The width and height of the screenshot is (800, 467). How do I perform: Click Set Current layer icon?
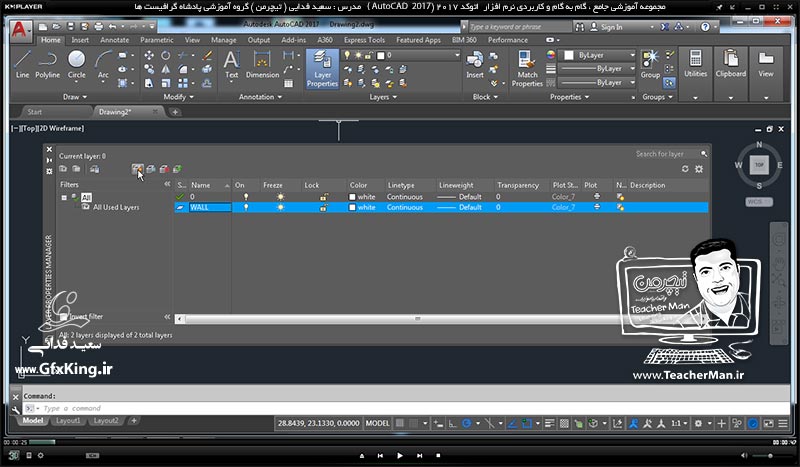[x=177, y=169]
